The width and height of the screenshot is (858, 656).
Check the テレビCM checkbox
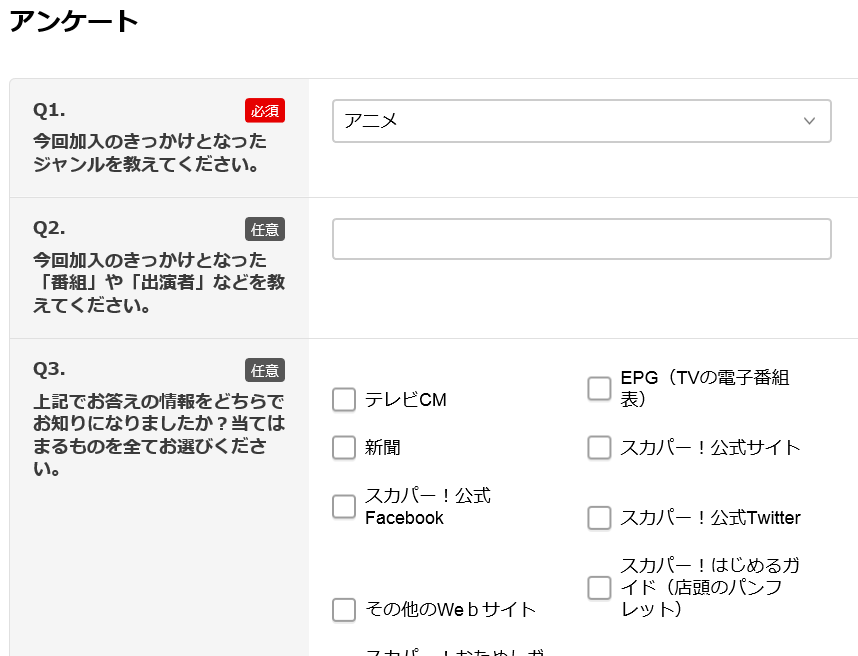click(344, 399)
